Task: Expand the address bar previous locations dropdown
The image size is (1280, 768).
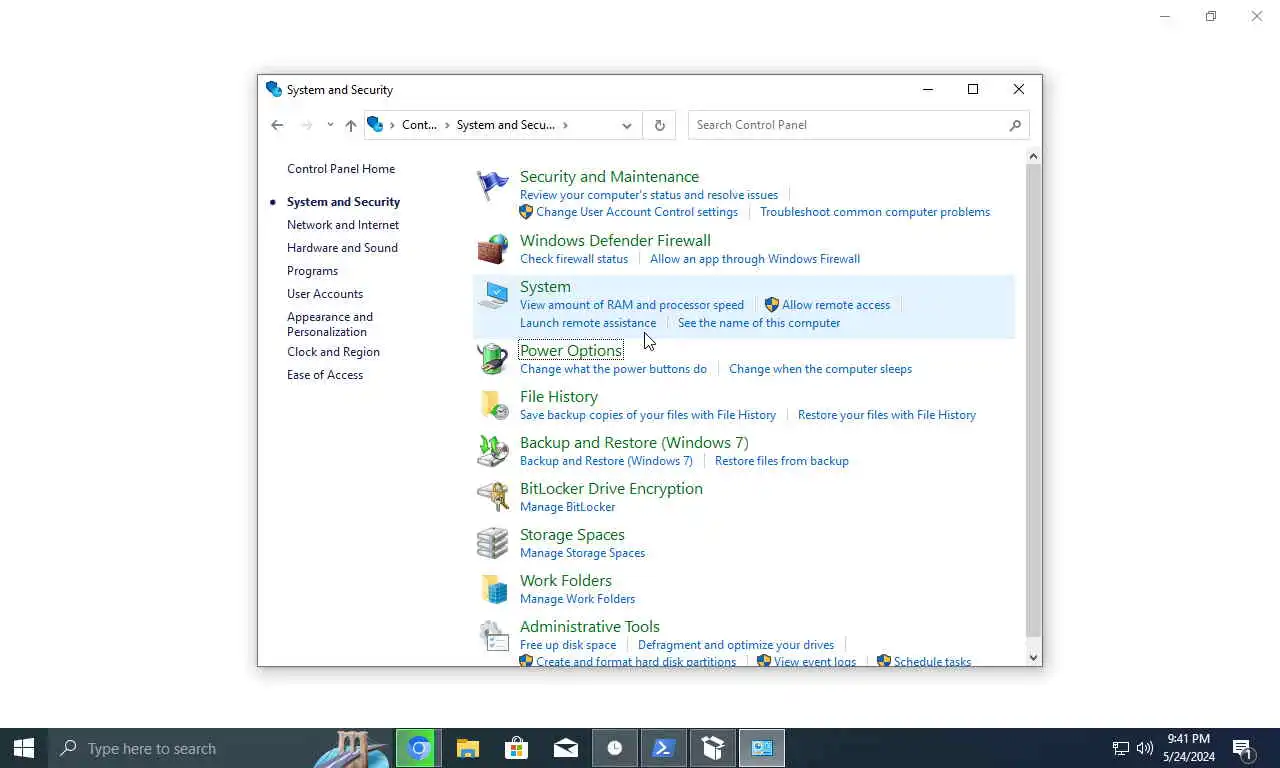Action: (x=627, y=125)
